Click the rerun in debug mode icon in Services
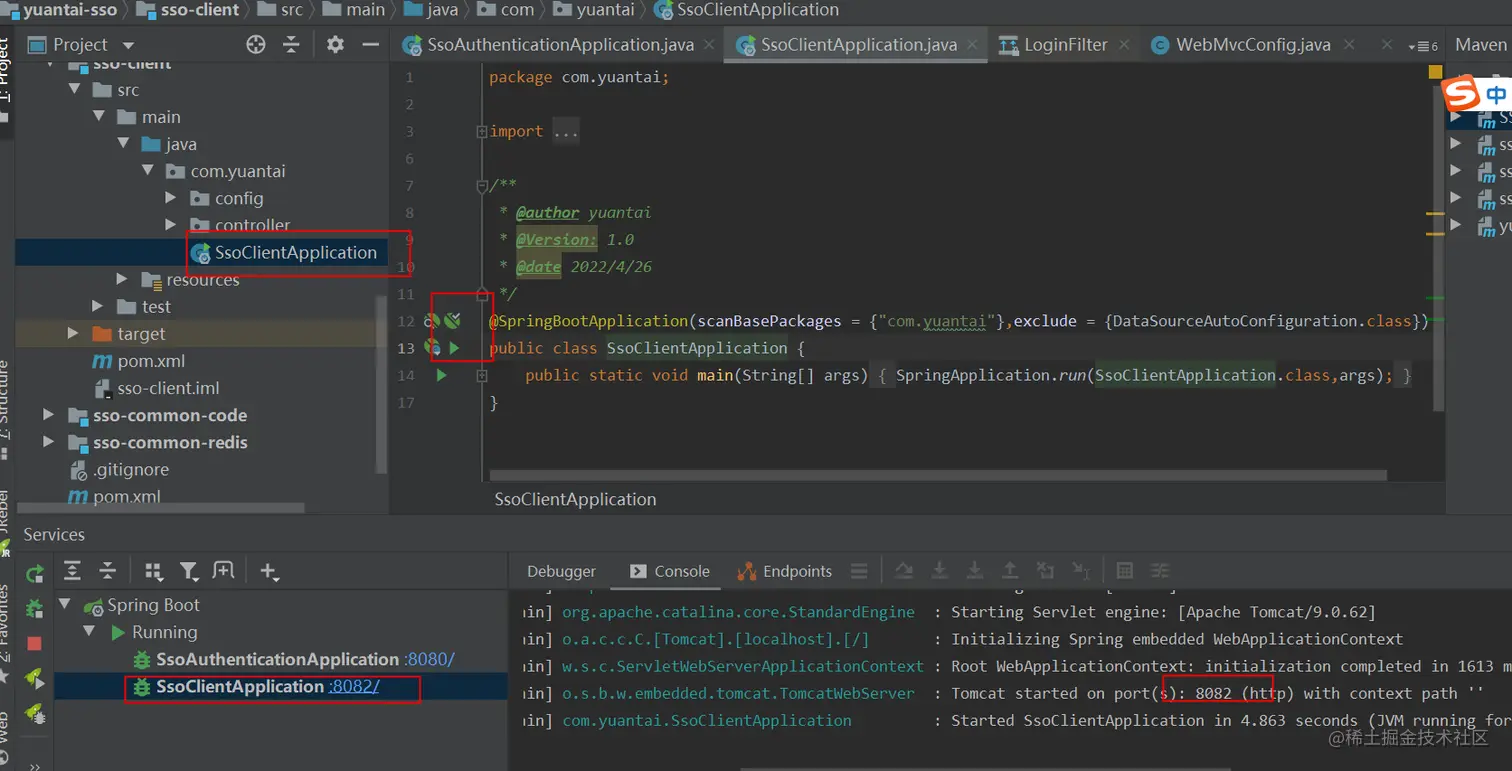1512x771 pixels. [x=35, y=608]
